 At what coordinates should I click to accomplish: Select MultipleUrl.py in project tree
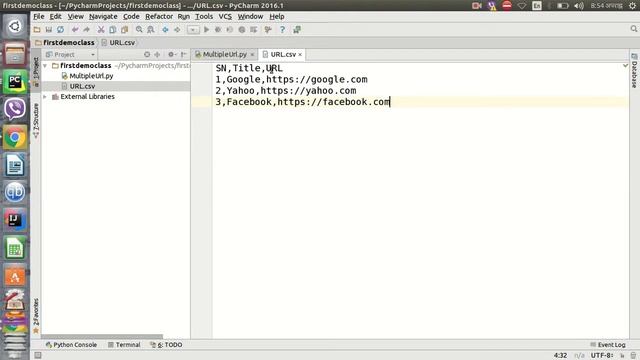pyautogui.click(x=91, y=76)
